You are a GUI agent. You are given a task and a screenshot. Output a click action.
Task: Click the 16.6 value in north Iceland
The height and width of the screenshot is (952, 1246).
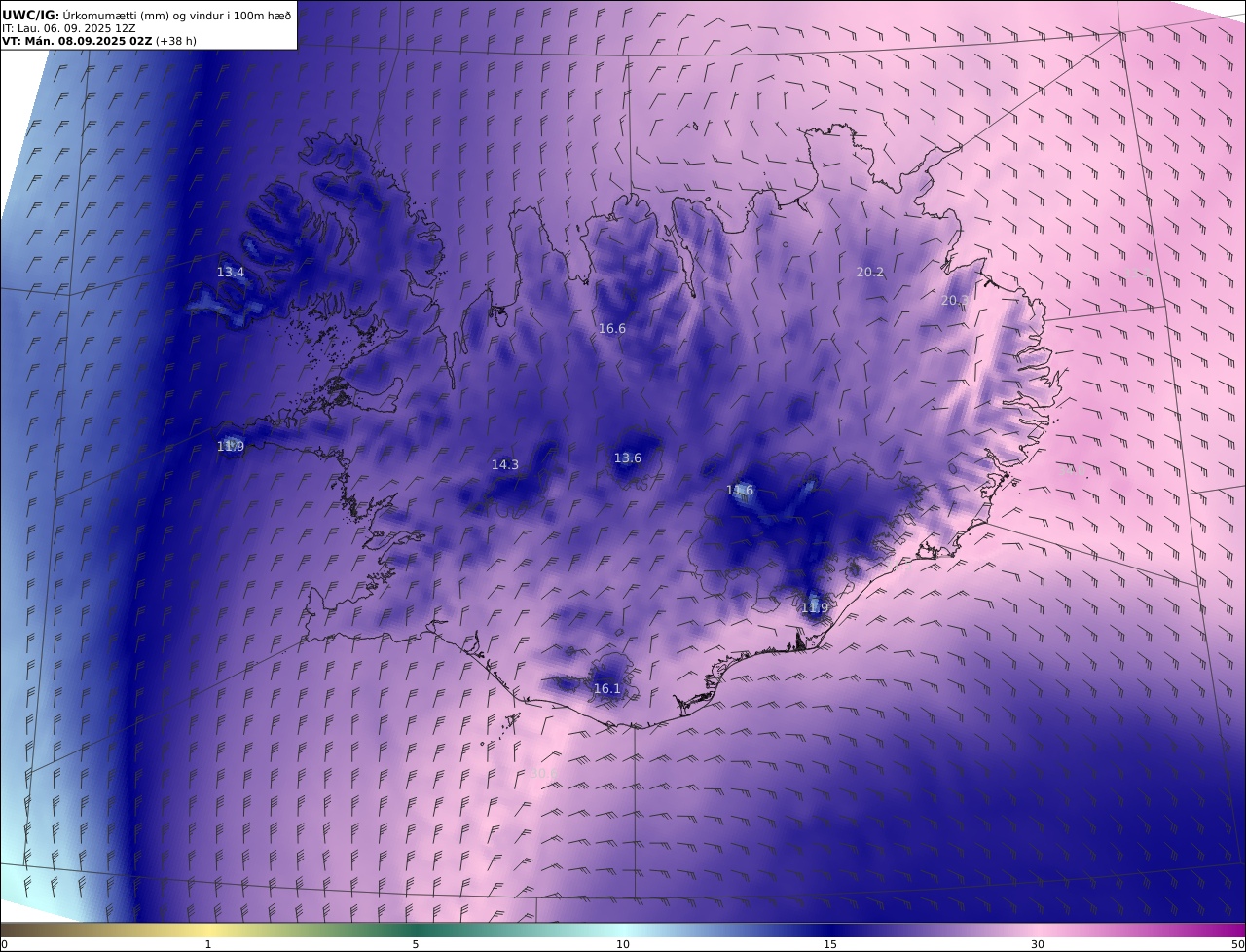612,329
